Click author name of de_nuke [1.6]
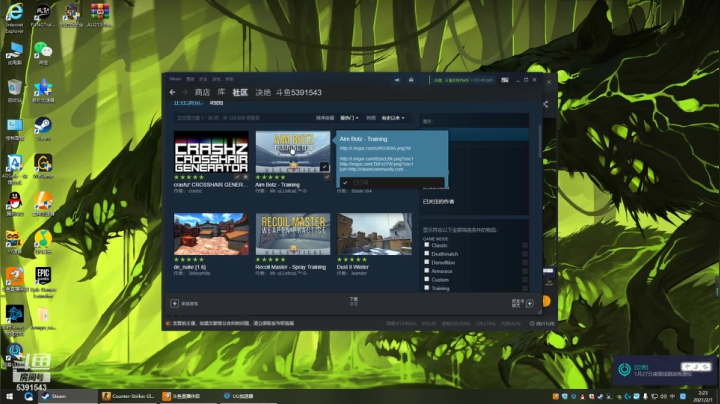This screenshot has height=404, width=720. click(x=199, y=273)
